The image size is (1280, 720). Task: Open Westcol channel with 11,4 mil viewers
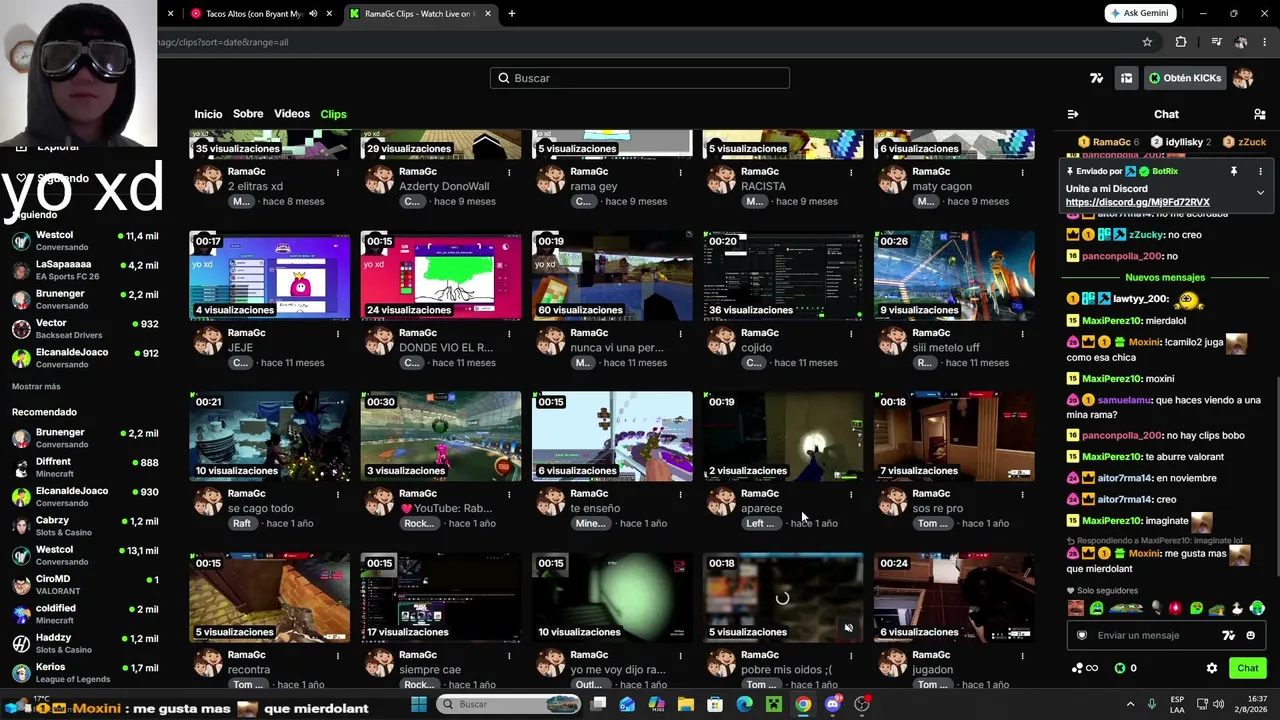pyautogui.click(x=85, y=240)
